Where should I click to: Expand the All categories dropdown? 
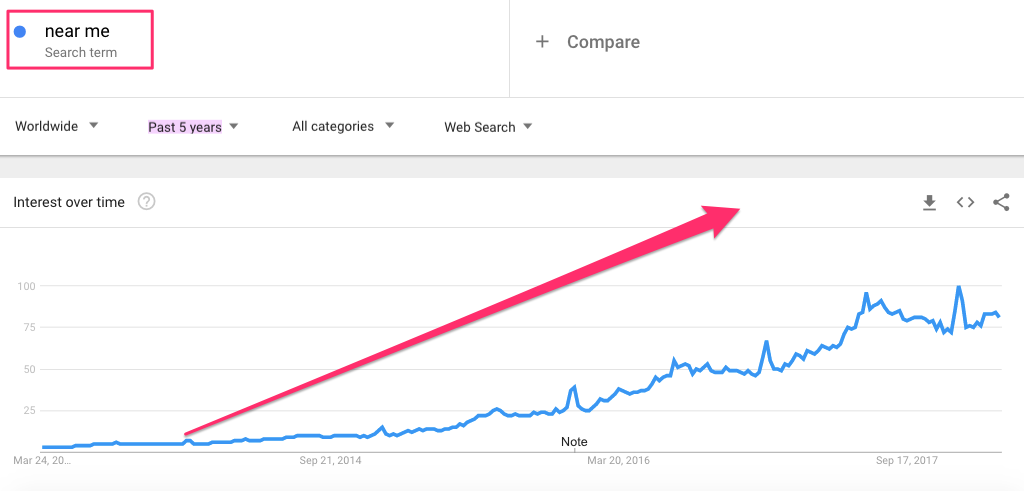click(x=343, y=126)
